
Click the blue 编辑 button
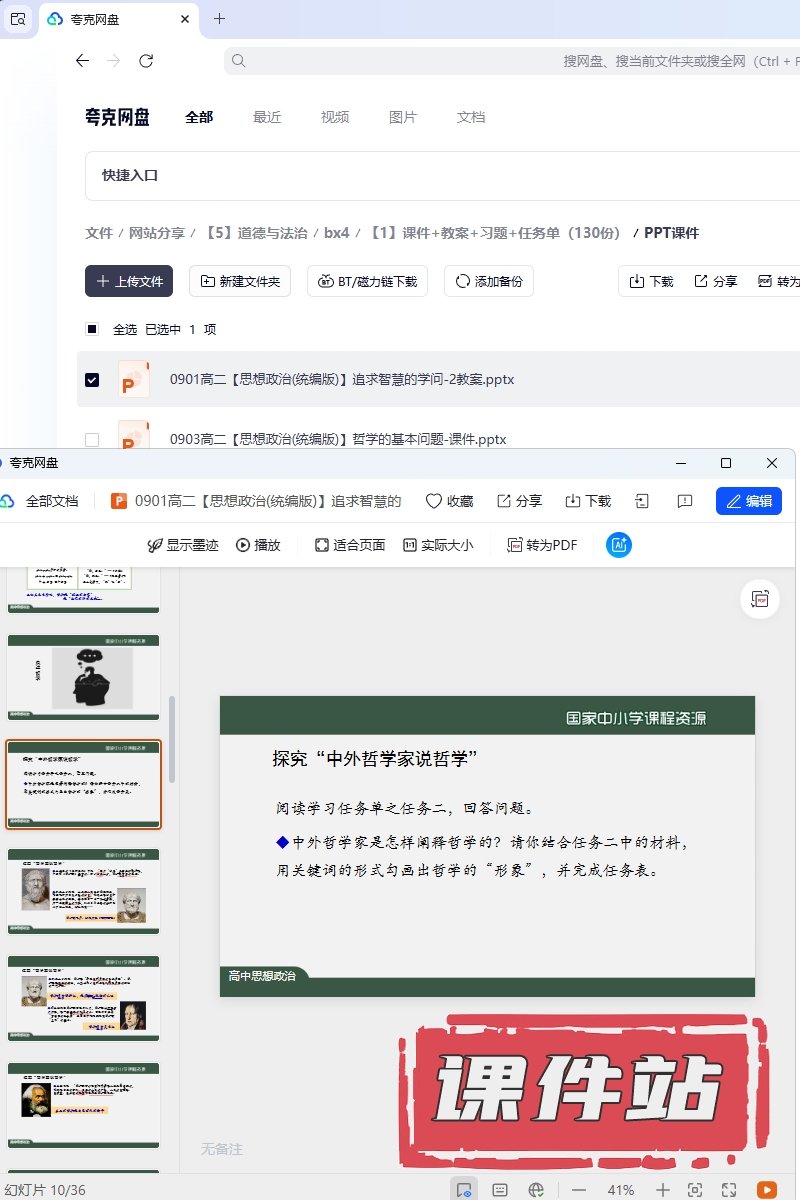tap(748, 501)
